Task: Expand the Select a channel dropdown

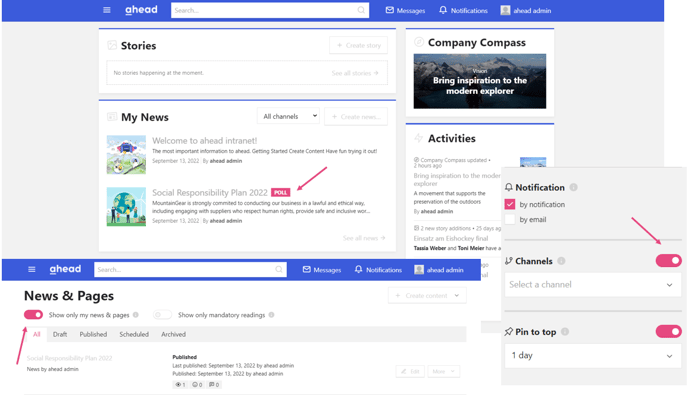Action: (x=593, y=284)
